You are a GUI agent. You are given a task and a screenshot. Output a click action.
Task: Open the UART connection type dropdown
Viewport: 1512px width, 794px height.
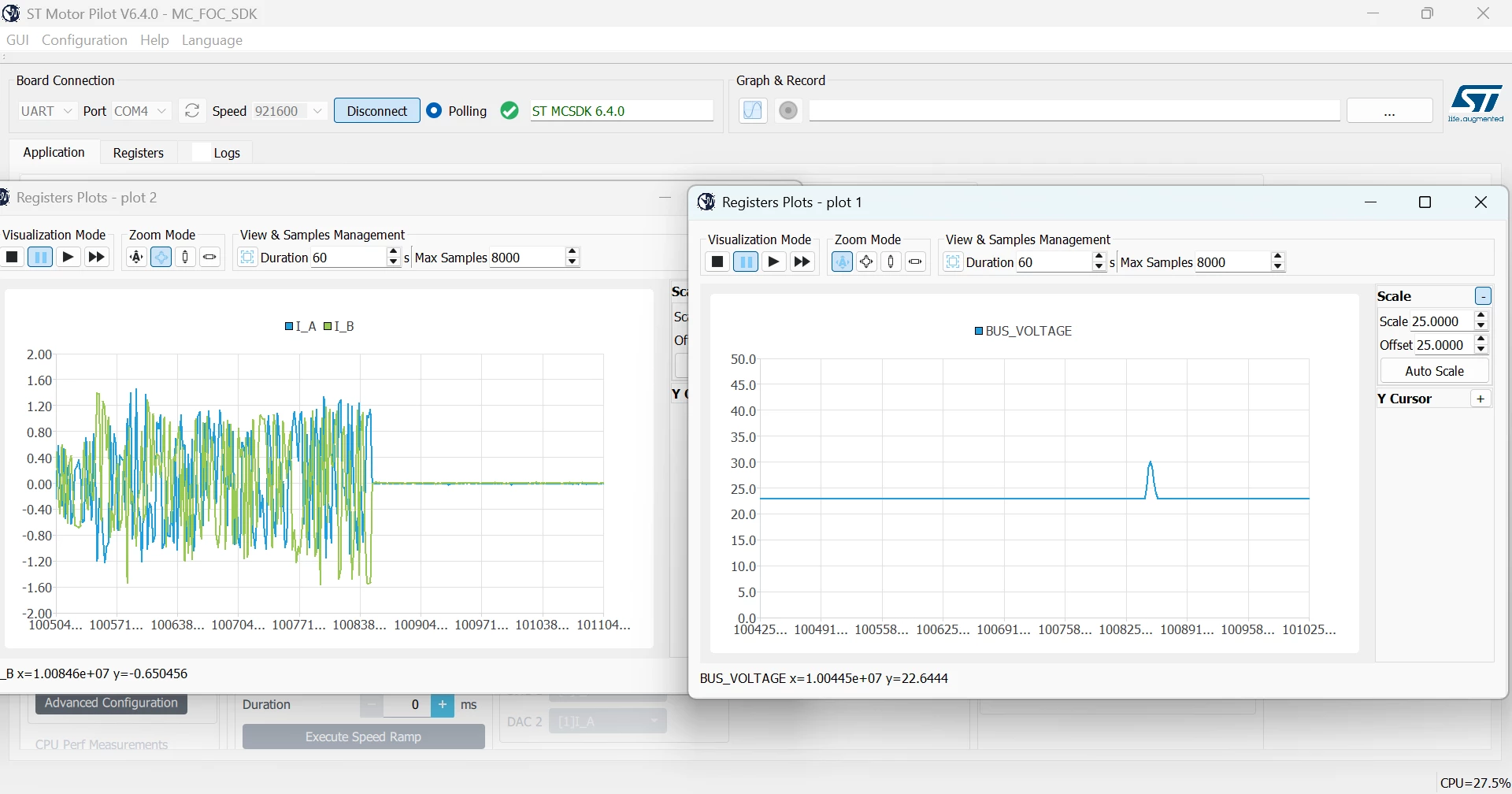coord(46,111)
